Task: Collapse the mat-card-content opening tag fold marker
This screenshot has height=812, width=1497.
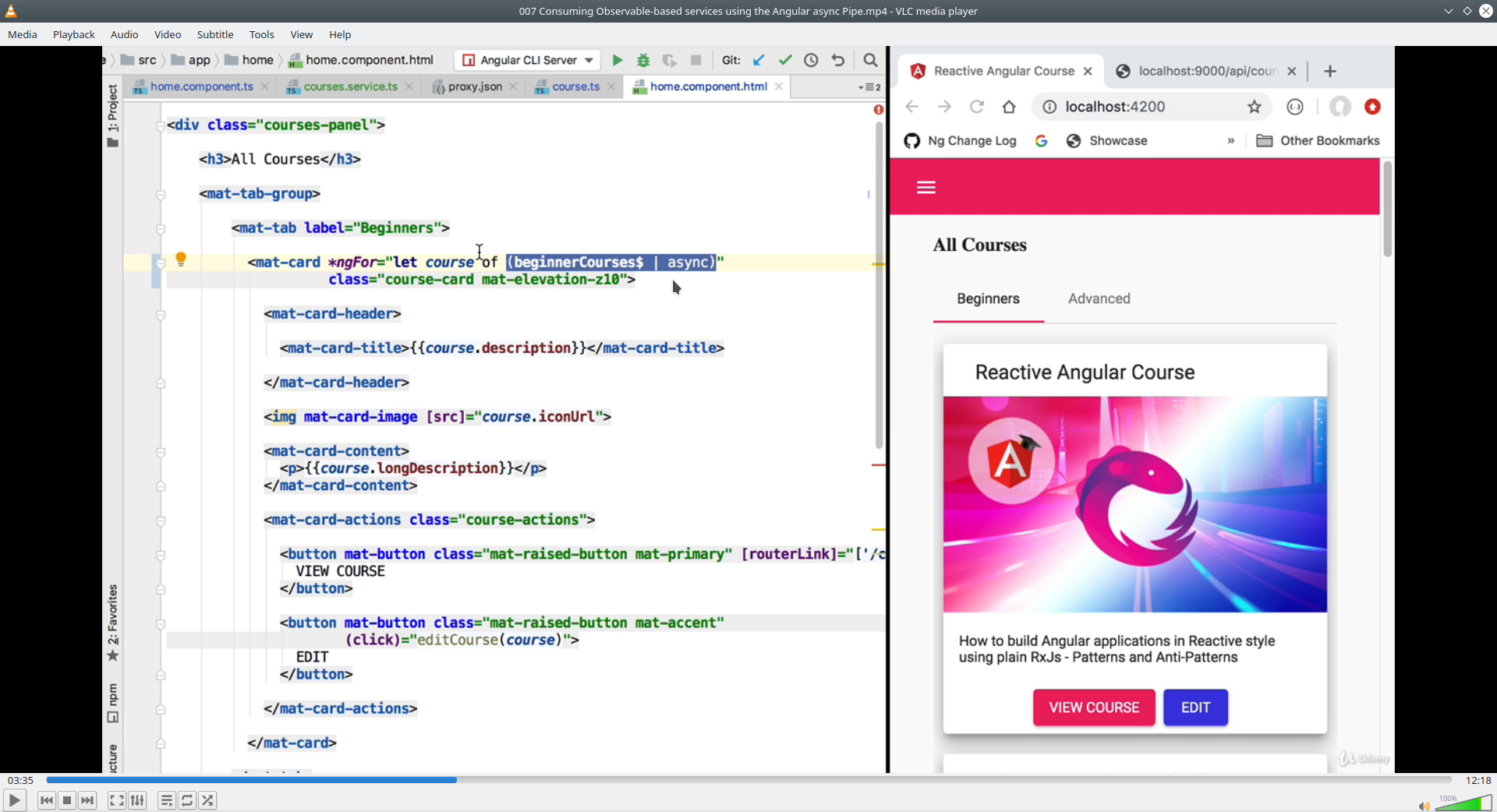Action: 161,451
